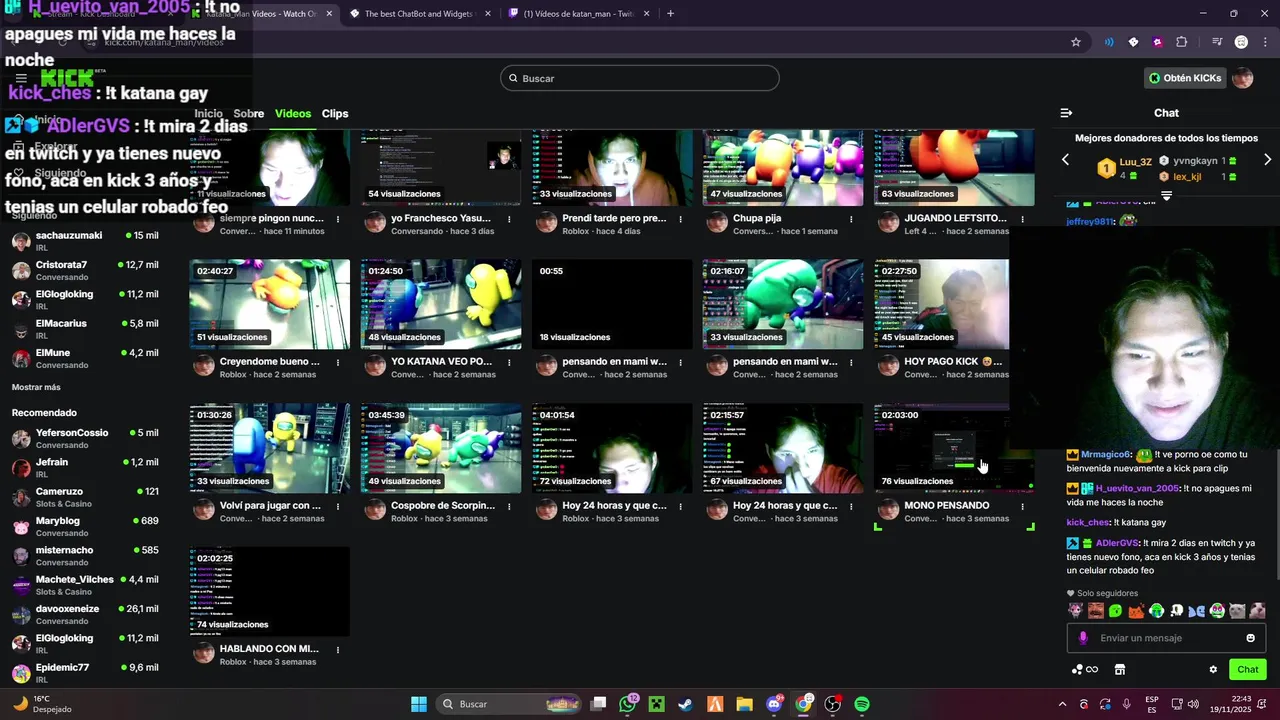This screenshot has width=1280, height=720.
Task: Show previous top donors page arrow
Action: tap(1065, 160)
